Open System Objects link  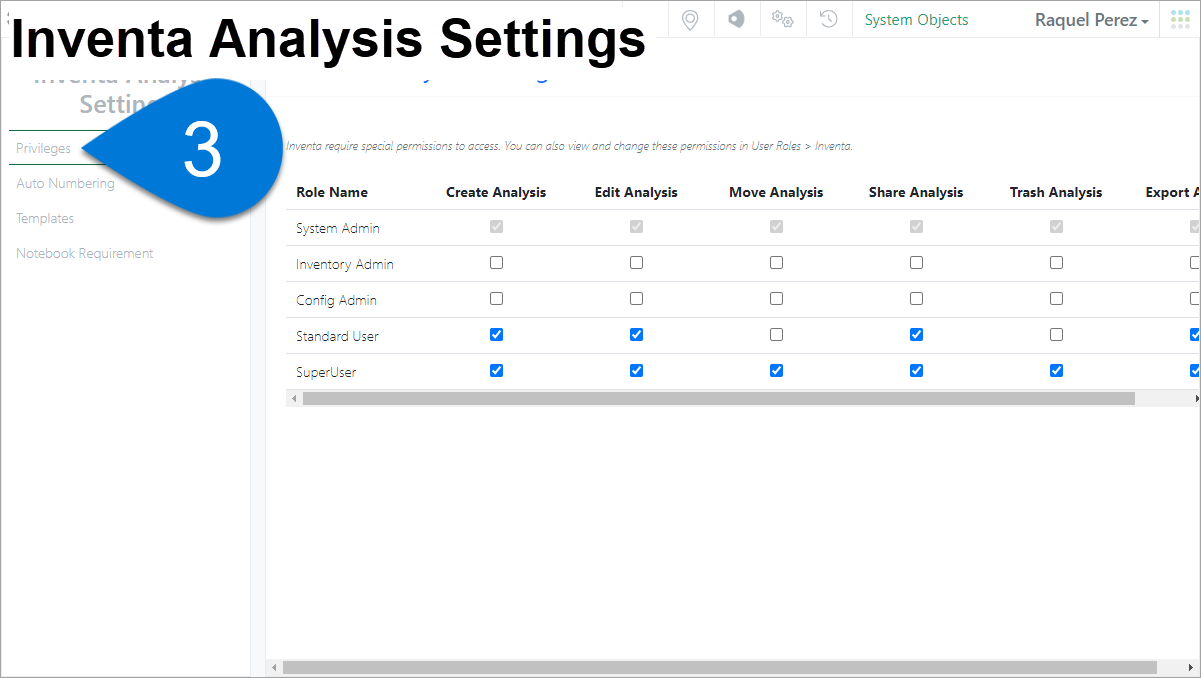[916, 20]
